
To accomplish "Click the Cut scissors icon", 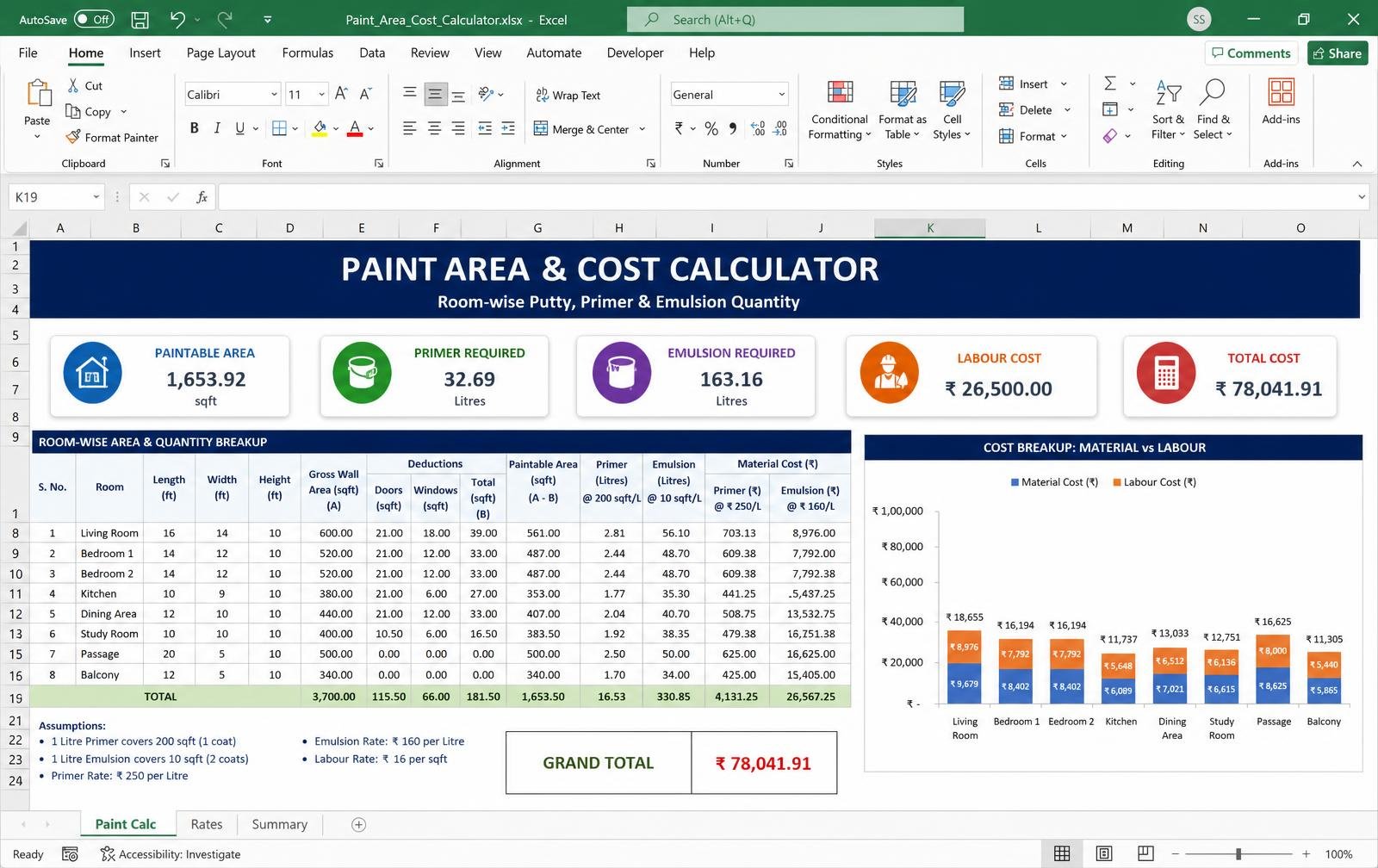I will [73, 85].
